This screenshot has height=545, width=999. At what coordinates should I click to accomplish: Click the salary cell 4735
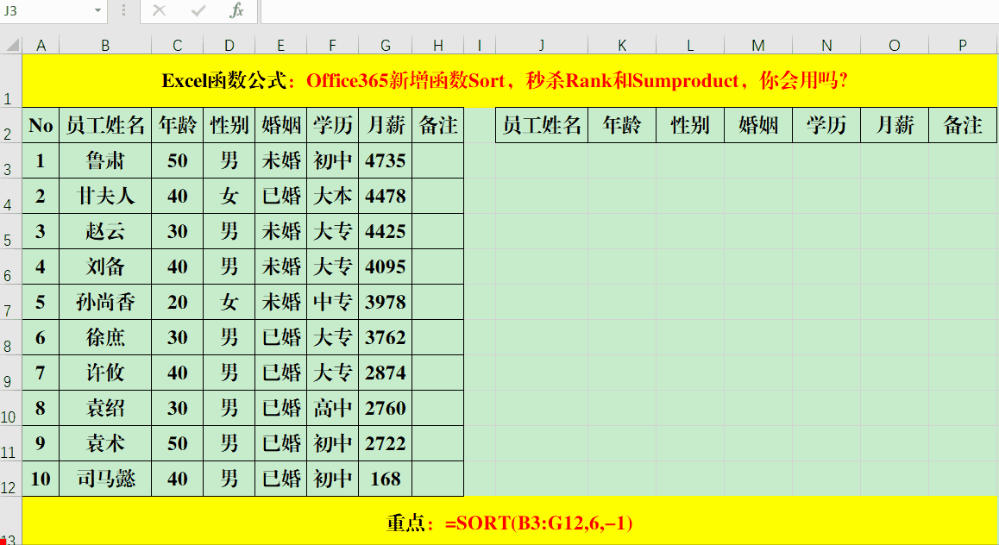pos(385,160)
